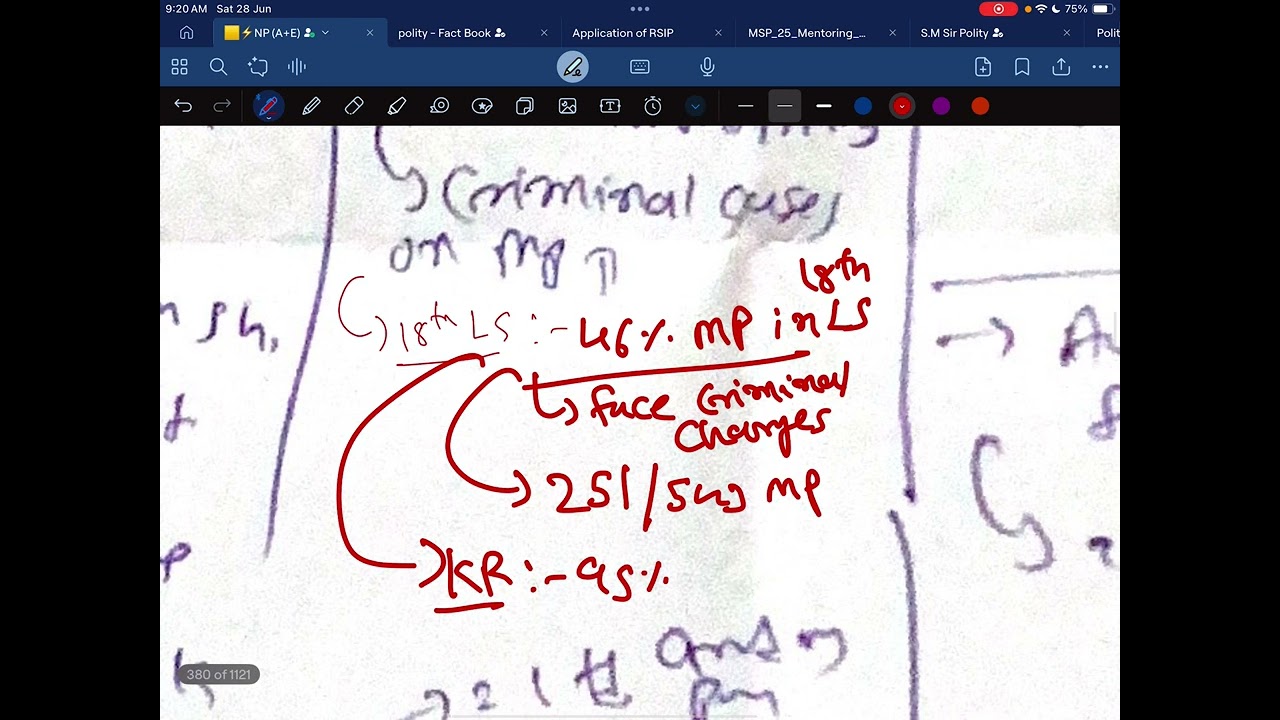The width and height of the screenshot is (1280, 720).
Task: Close the MSP_25_Mentoring tab
Action: click(x=892, y=33)
